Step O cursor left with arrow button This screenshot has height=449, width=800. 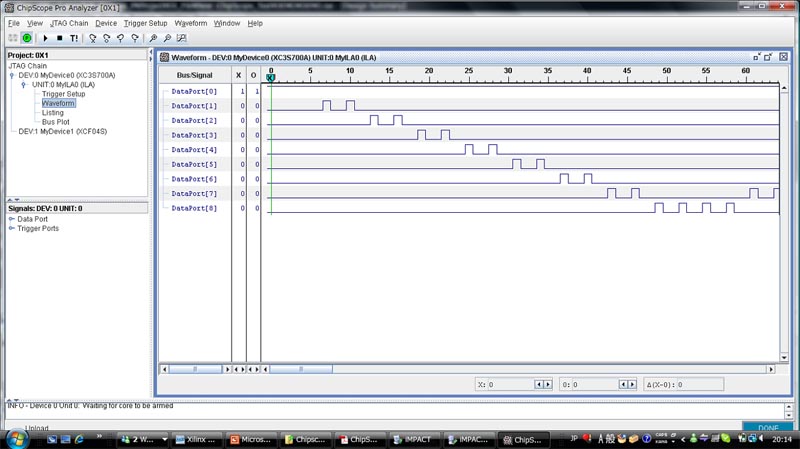[x=623, y=385]
